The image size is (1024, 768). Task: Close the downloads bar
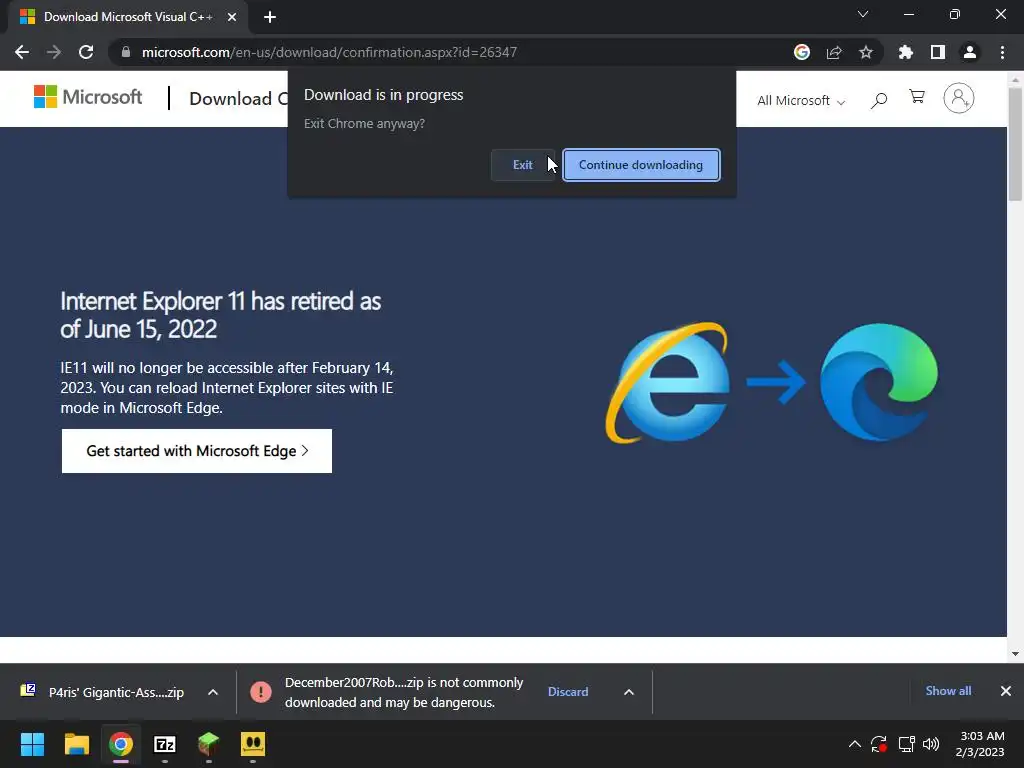[x=1006, y=691]
